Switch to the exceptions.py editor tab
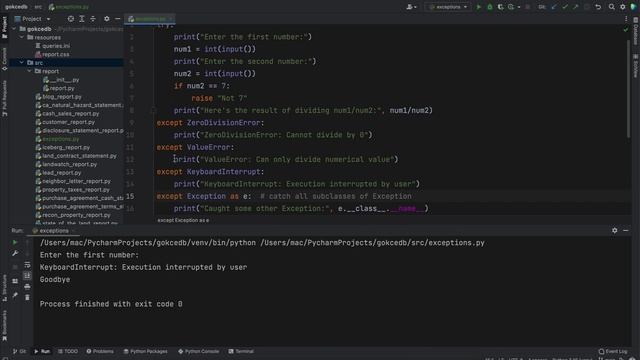 pos(149,19)
